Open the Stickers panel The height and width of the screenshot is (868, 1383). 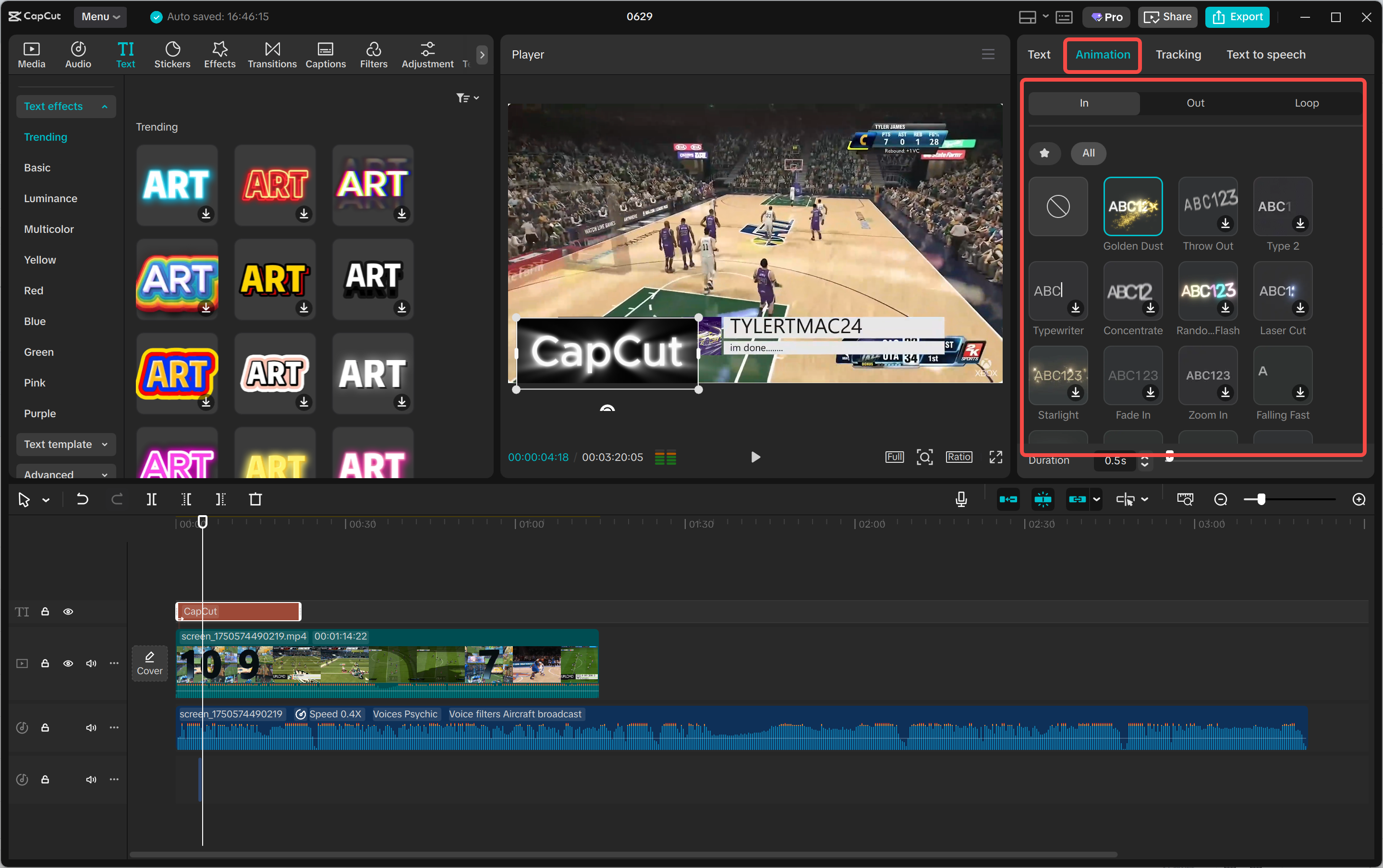pyautogui.click(x=171, y=54)
